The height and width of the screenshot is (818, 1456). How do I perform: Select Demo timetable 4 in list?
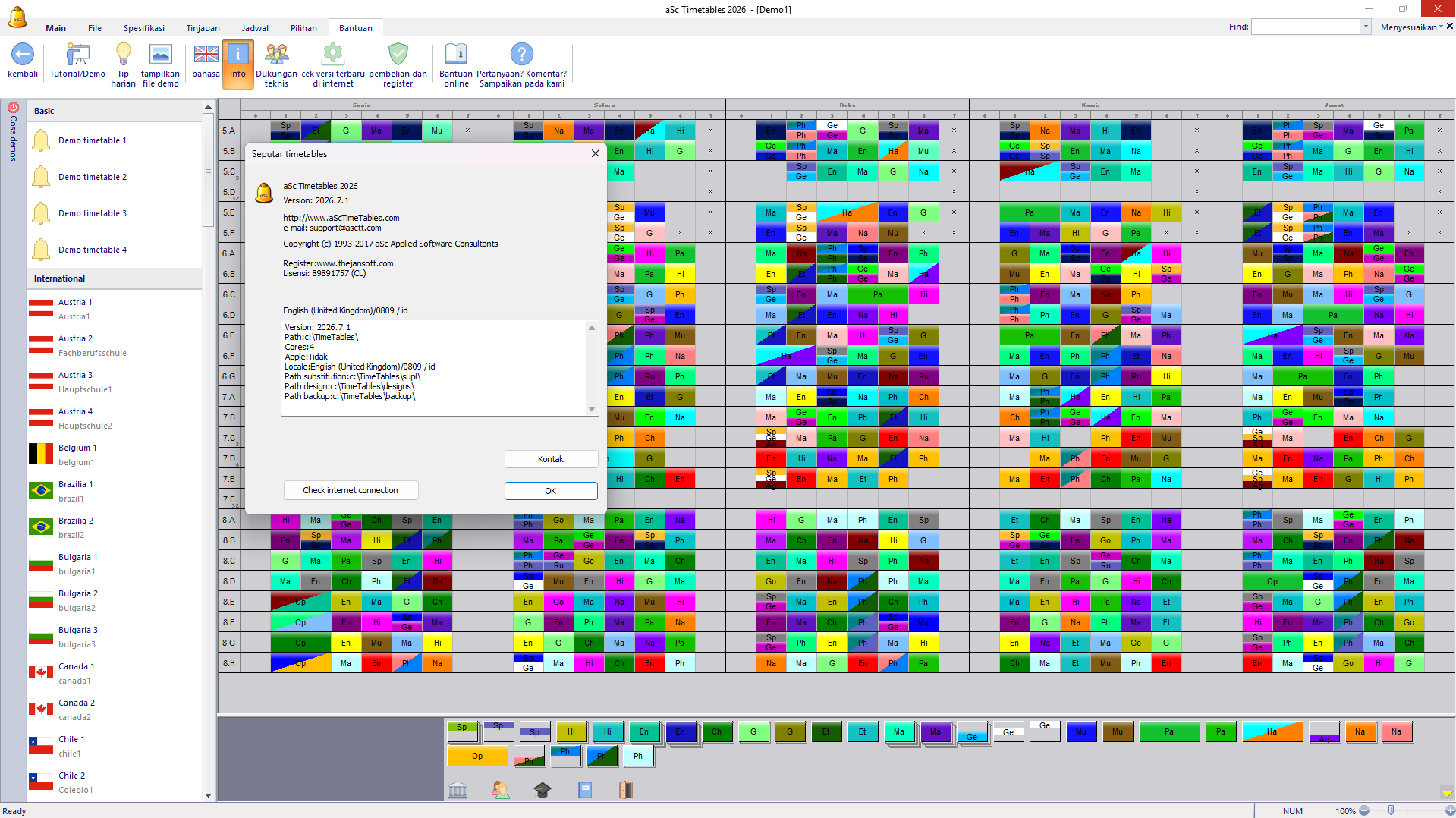pyautogui.click(x=115, y=250)
